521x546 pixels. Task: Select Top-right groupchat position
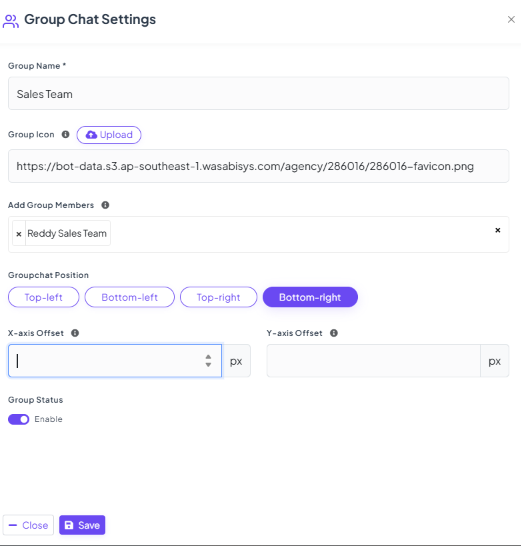click(218, 297)
